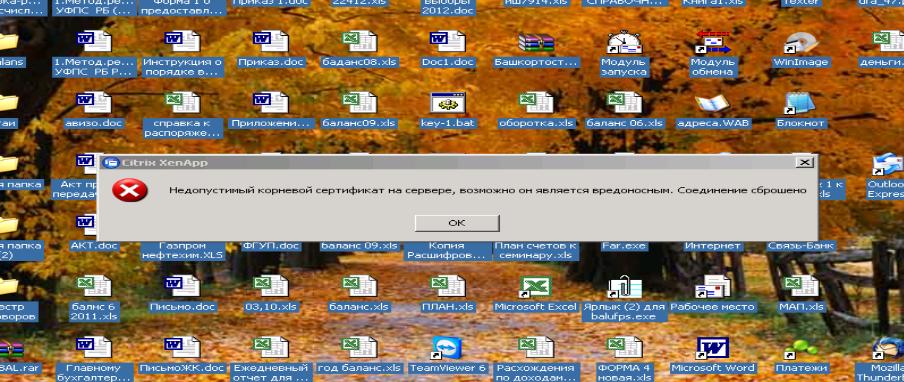The image size is (904, 382).
Task: Select the ПЛАН.xls Excel file icon
Action: pyautogui.click(x=447, y=286)
